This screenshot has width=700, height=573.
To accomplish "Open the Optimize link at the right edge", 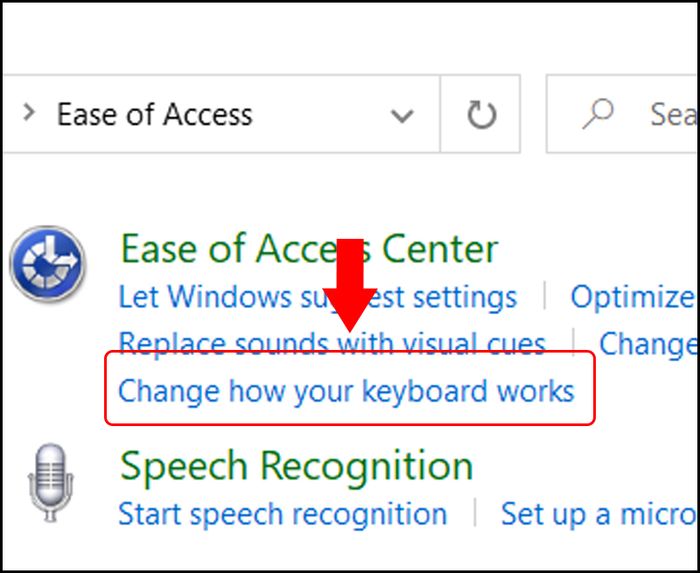I will point(632,297).
